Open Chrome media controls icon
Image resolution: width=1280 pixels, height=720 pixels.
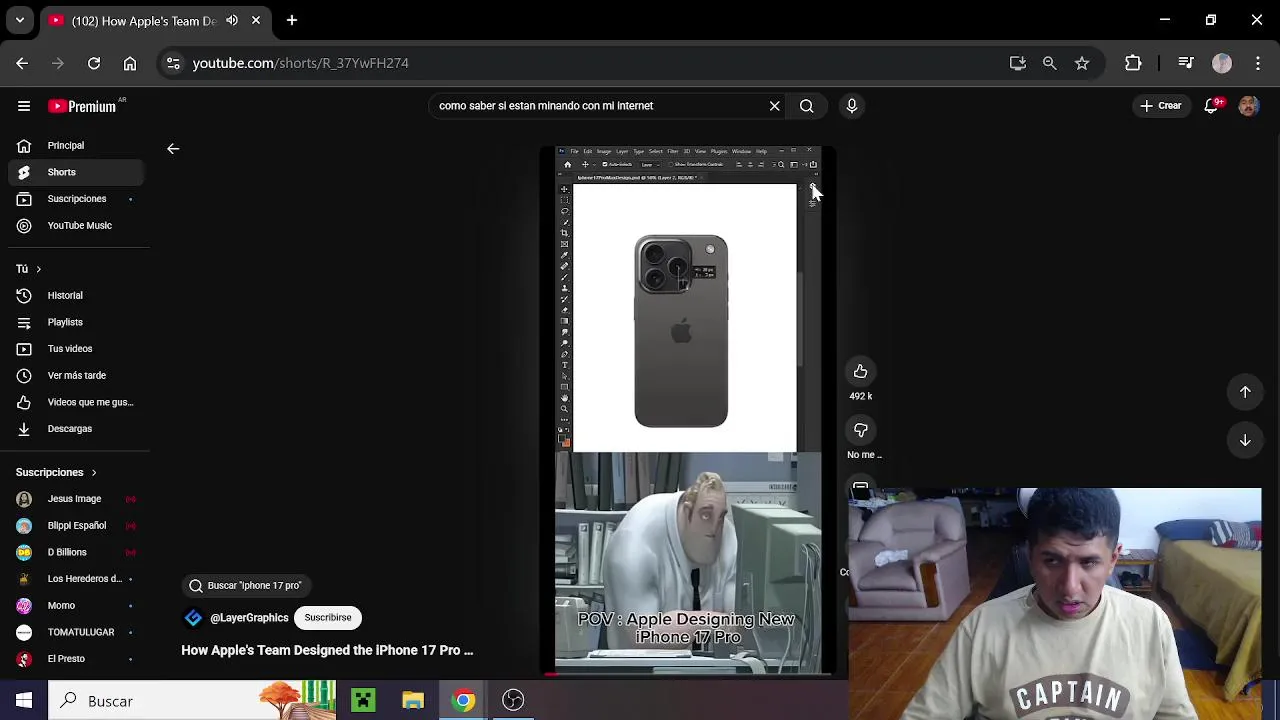1186,63
